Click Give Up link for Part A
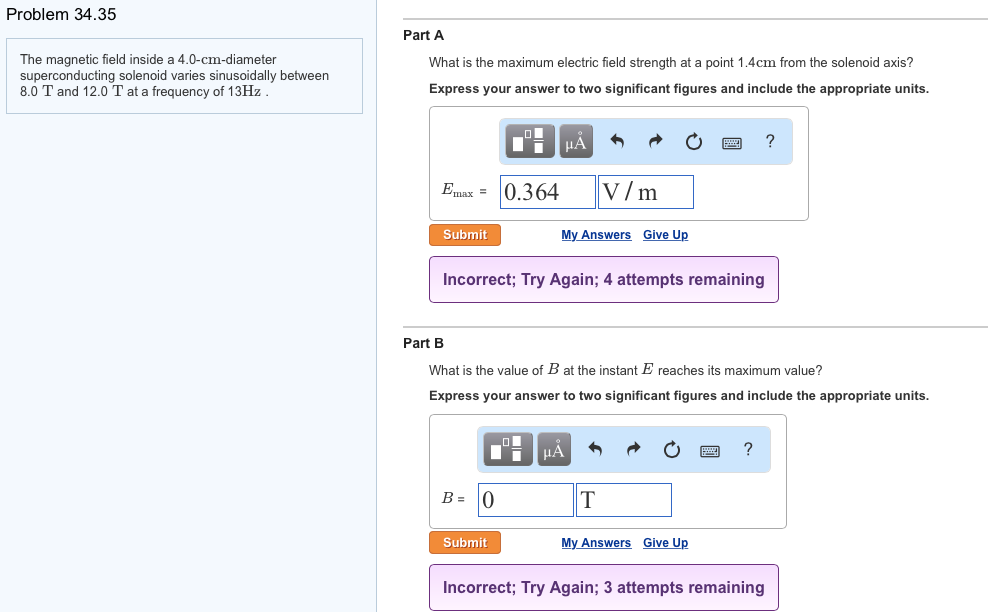This screenshot has width=988, height=612. [665, 234]
